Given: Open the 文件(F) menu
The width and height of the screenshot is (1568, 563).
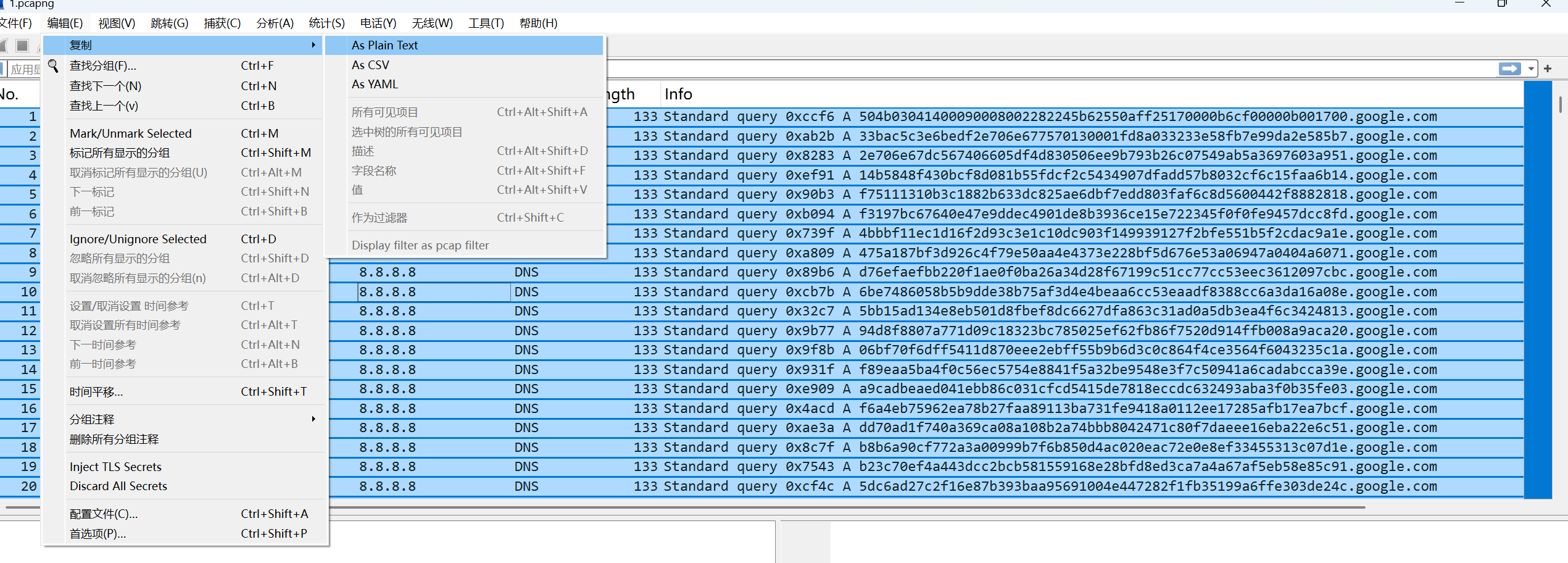Looking at the screenshot, I should (x=15, y=23).
